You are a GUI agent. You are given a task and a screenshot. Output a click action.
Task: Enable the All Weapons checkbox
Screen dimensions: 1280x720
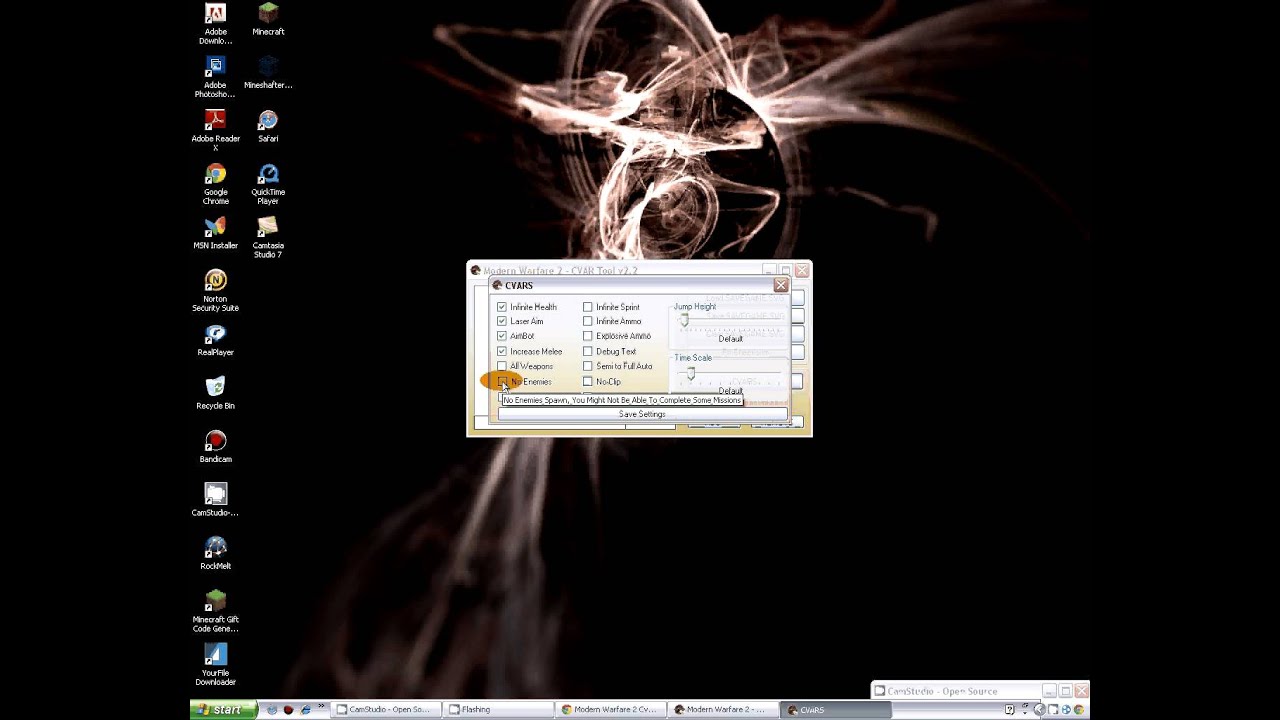502,366
